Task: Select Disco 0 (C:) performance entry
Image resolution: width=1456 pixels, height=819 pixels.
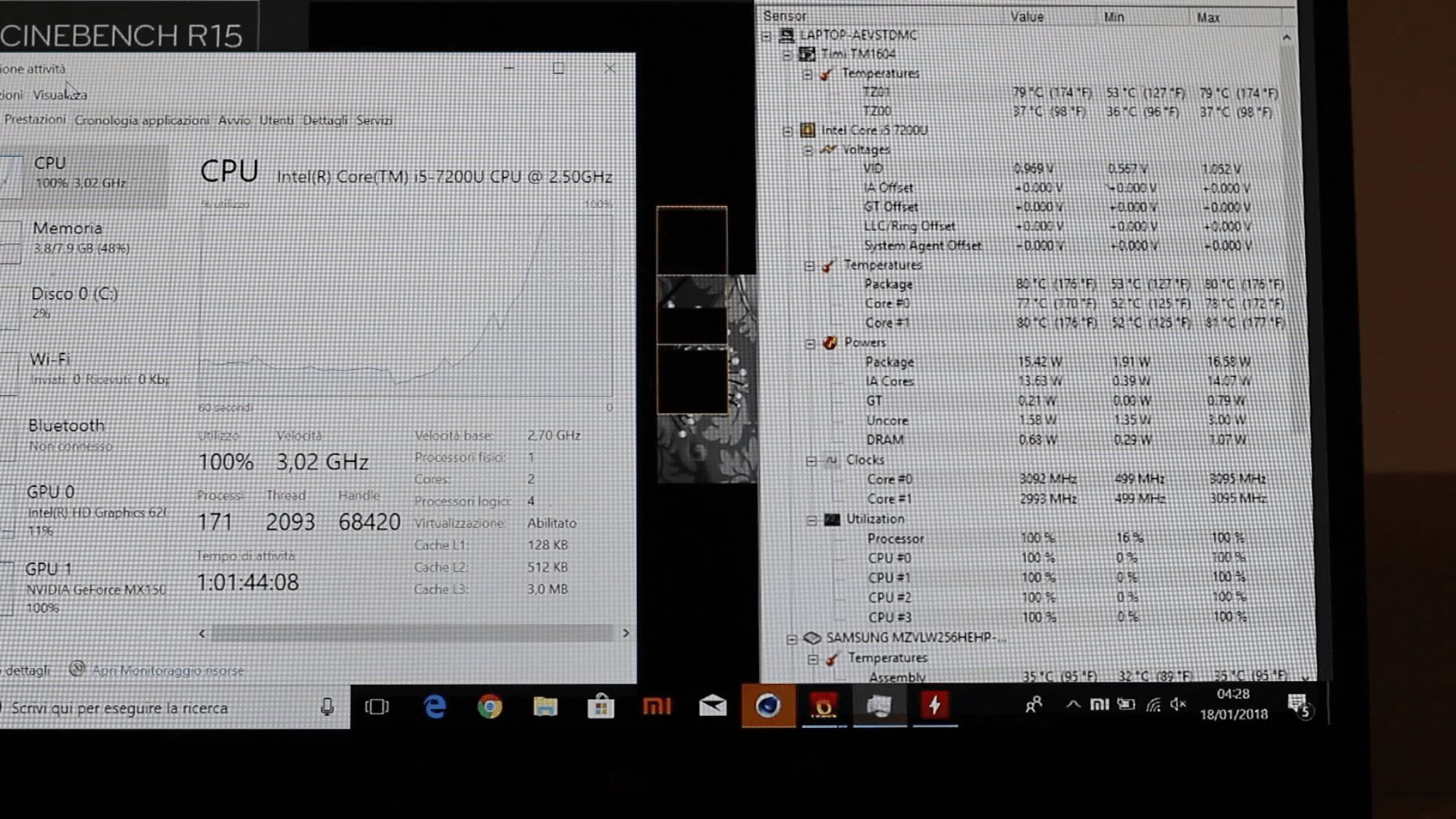Action: pyautogui.click(x=83, y=303)
